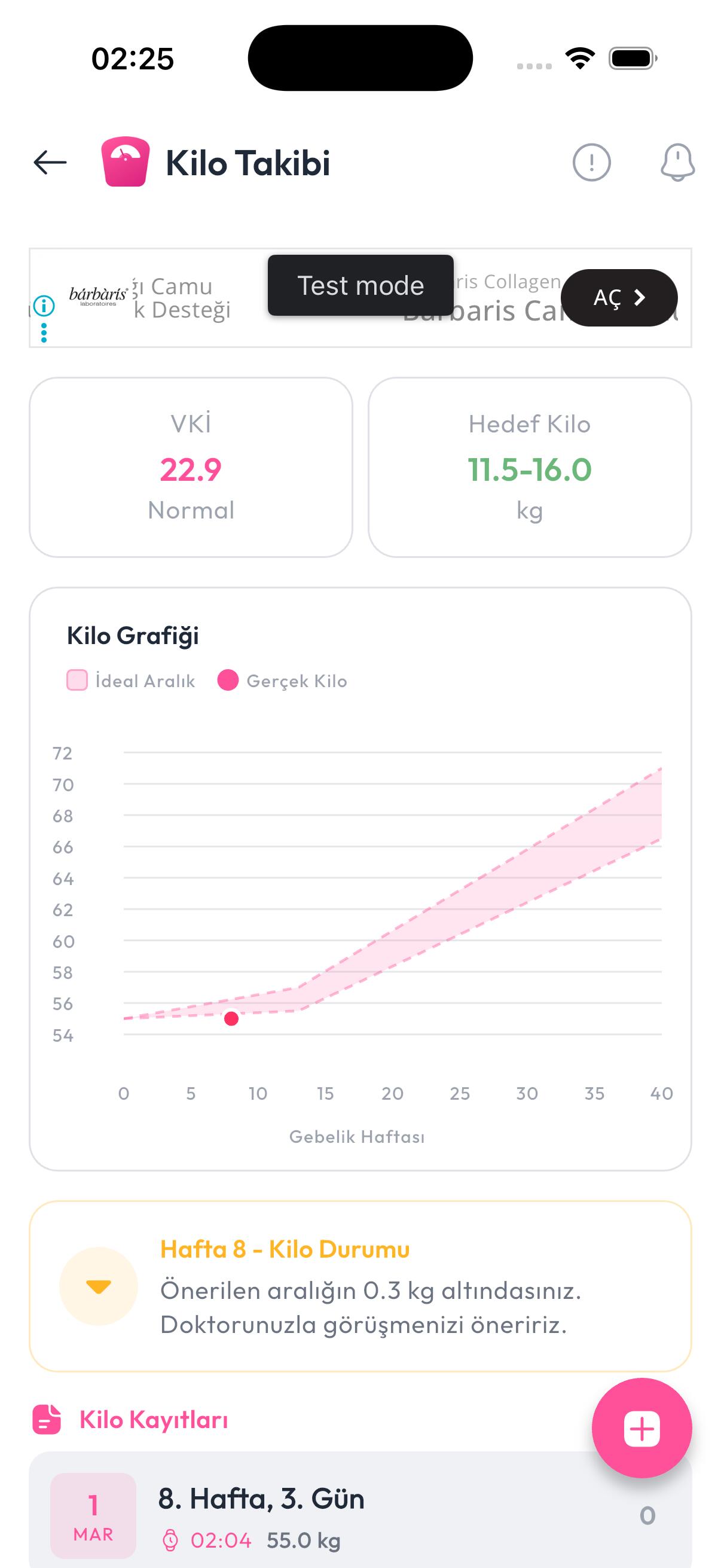
Task: Open the Hedef Kilo card
Action: (529, 468)
